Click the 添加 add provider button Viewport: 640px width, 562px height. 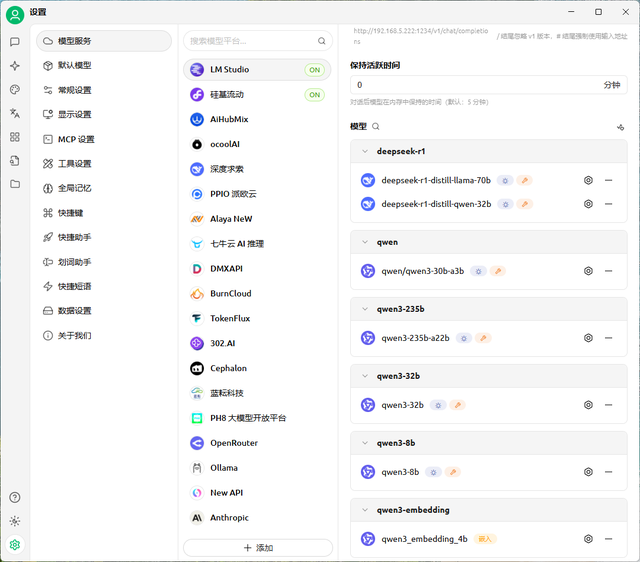258,548
